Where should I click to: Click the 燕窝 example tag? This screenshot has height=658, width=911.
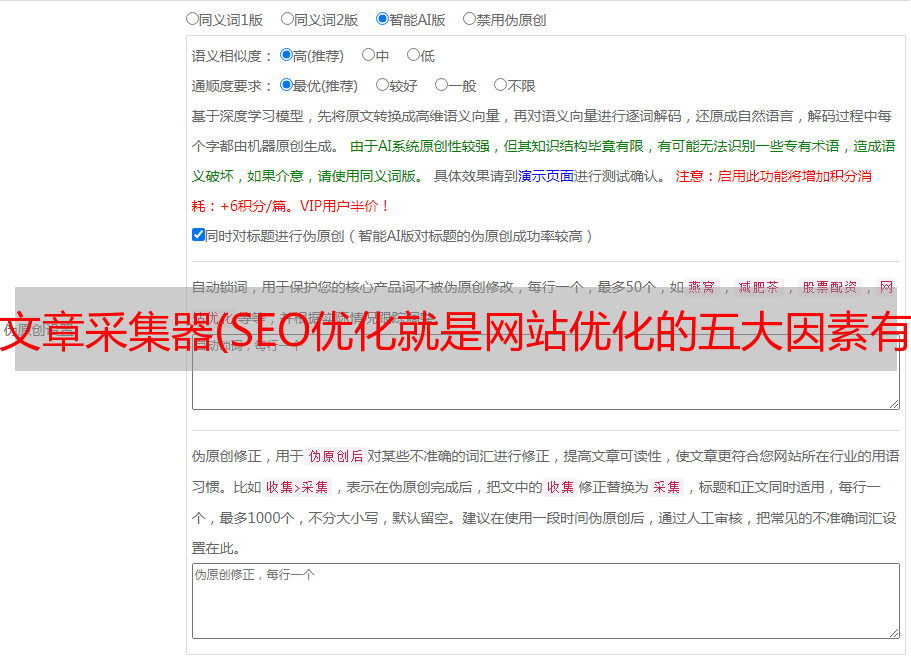coord(701,287)
